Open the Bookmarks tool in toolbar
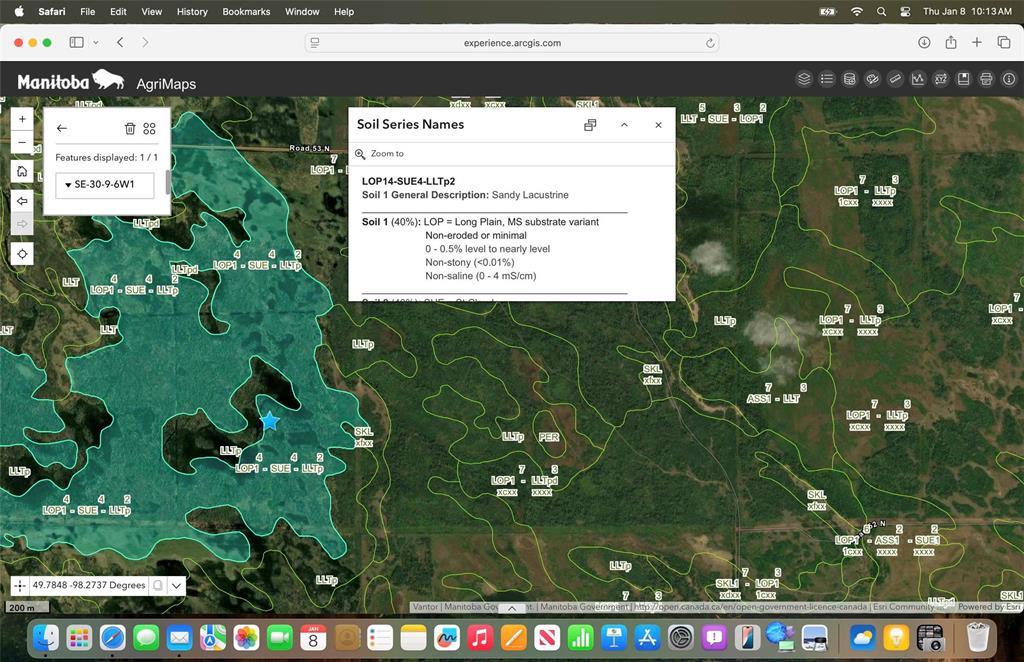Image resolution: width=1024 pixels, height=662 pixels. [963, 79]
